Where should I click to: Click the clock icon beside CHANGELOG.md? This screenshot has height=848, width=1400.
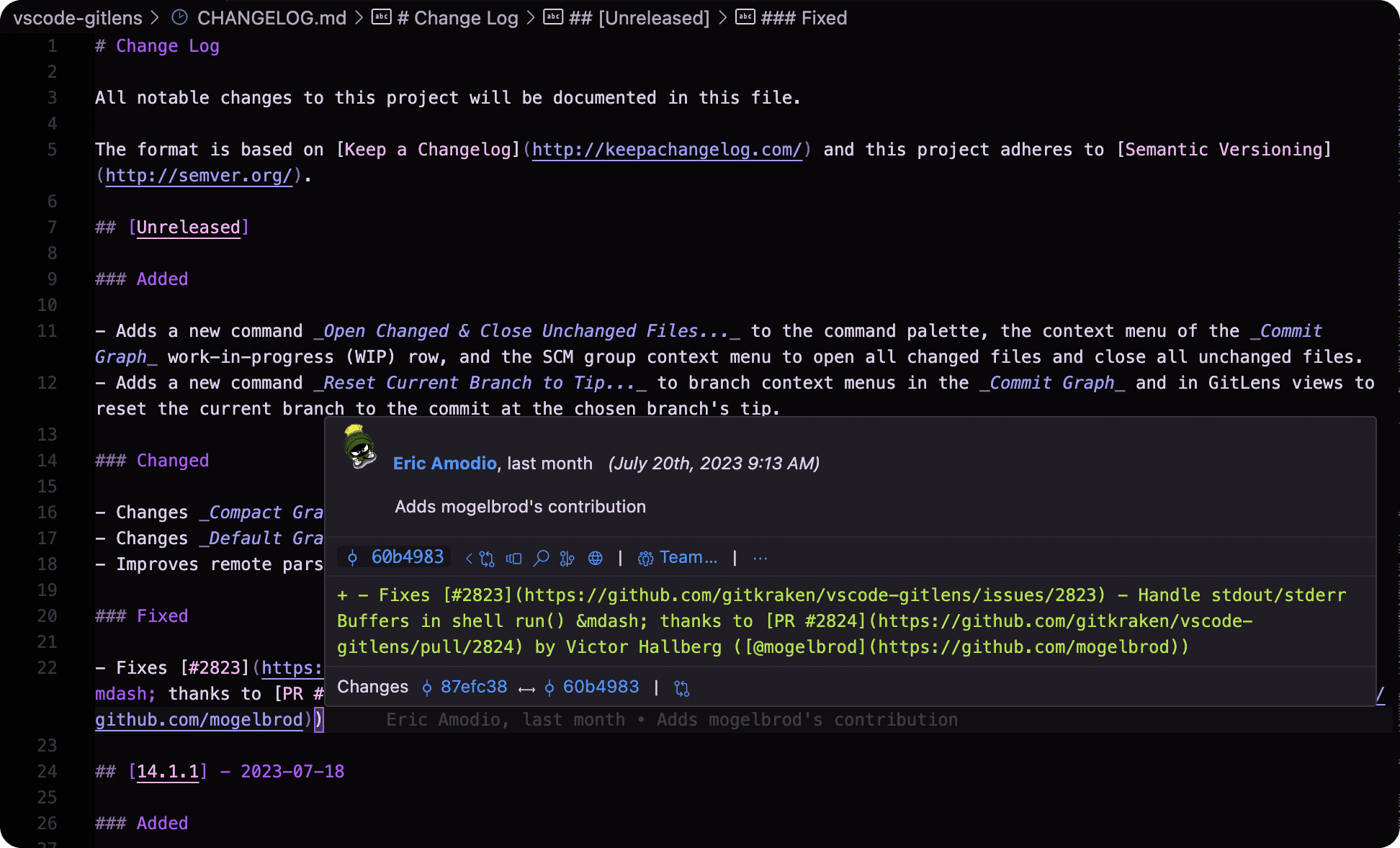point(179,17)
